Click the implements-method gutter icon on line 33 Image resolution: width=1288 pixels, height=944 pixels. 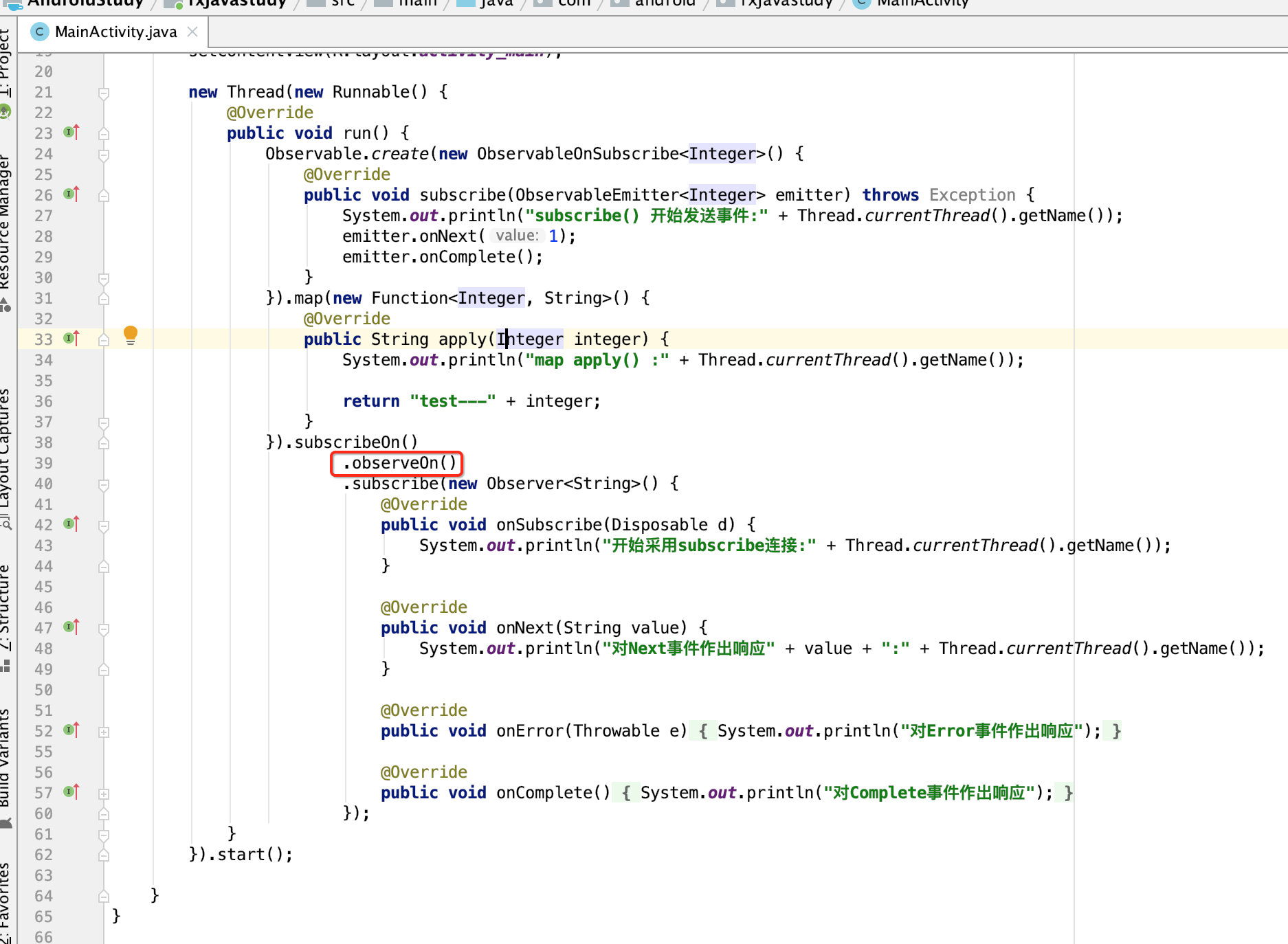coord(71,338)
